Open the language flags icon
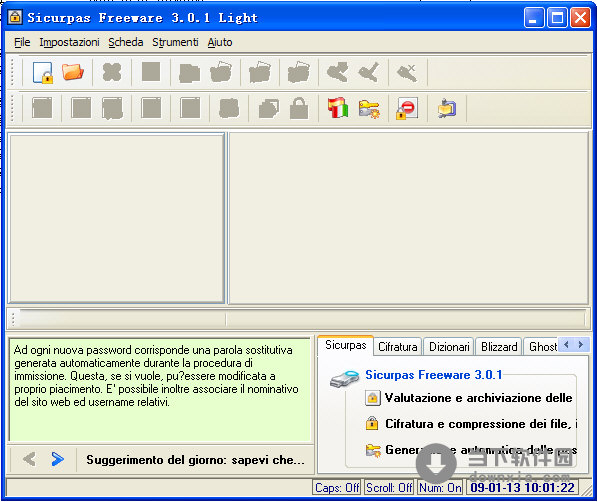The width and height of the screenshot is (597, 502). [338, 108]
